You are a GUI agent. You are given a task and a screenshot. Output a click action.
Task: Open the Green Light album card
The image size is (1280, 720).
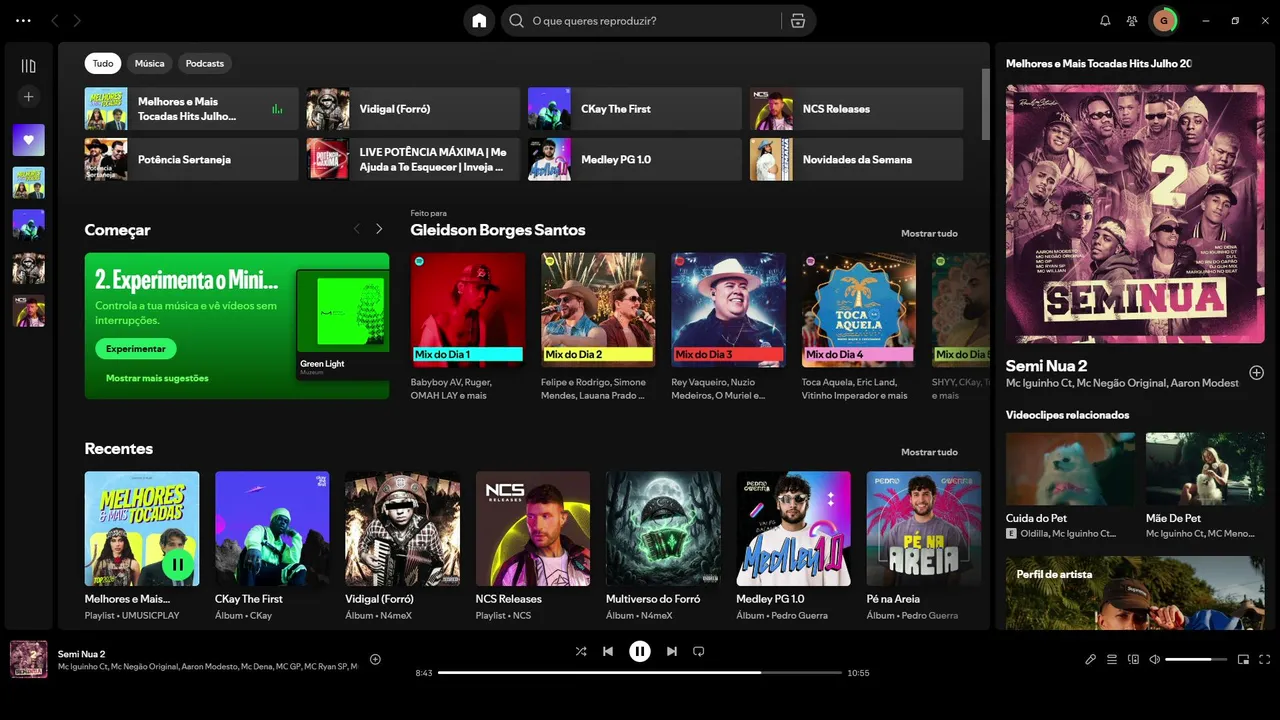(343, 325)
